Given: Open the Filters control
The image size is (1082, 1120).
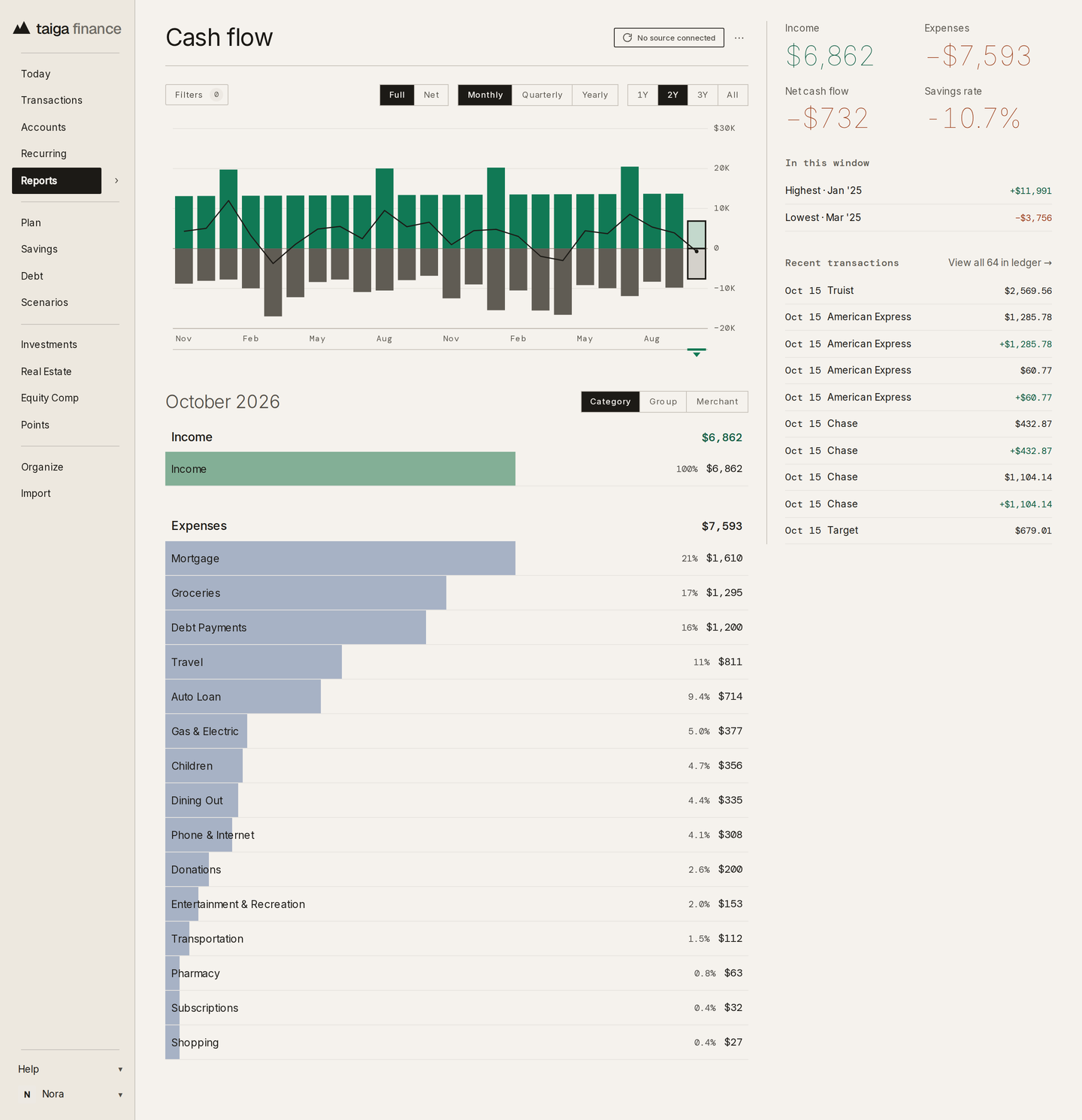Looking at the screenshot, I should [197, 95].
